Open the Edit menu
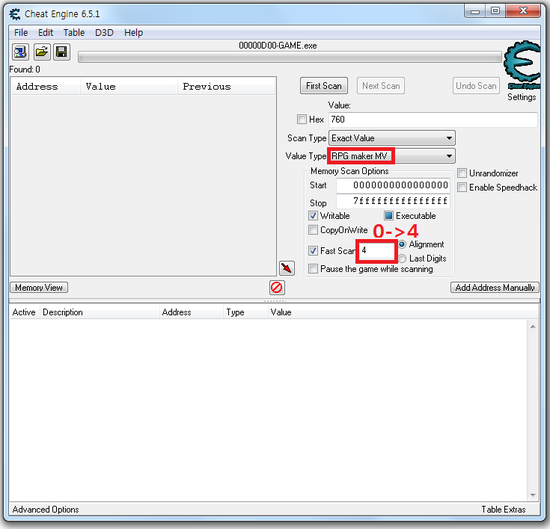The width and height of the screenshot is (550, 529). (x=46, y=33)
